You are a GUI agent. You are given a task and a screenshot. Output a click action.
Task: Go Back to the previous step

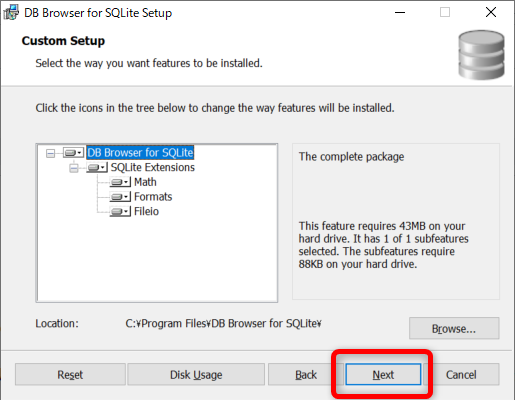point(306,374)
